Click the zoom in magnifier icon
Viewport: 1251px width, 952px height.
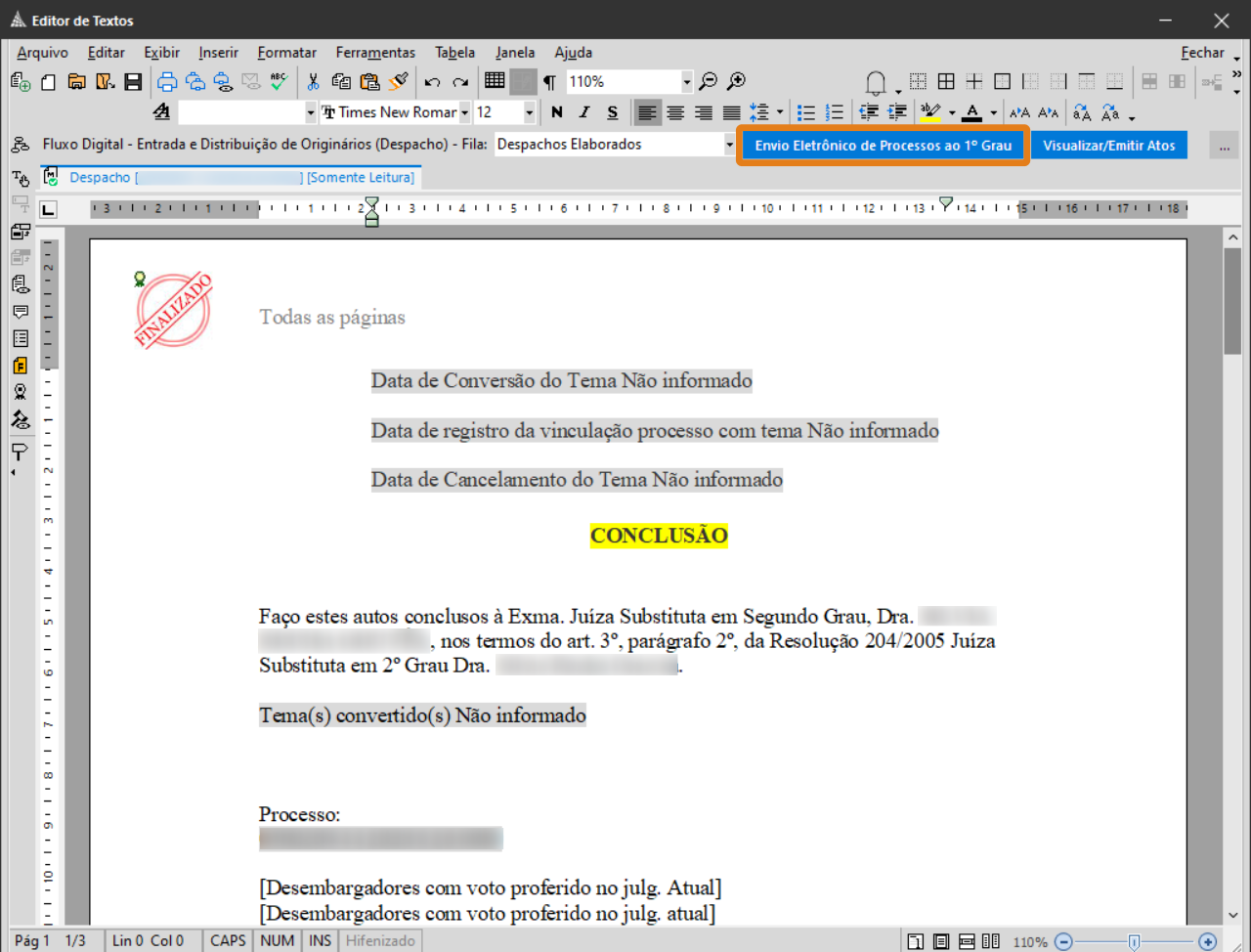(737, 81)
